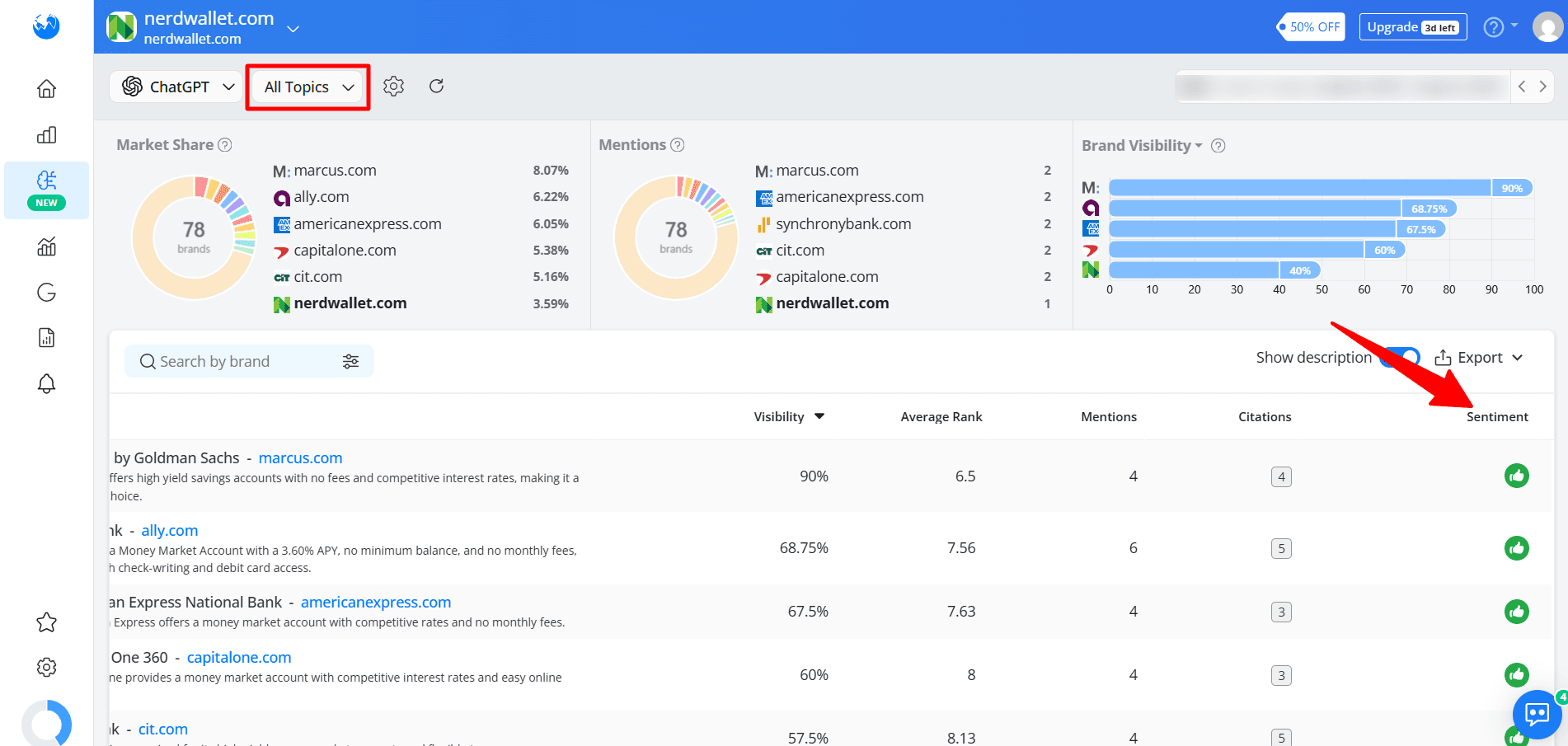Click the 40% nerdwallet bar in Brand Visibility
Screen dimensions: 1568x746
1215,270
